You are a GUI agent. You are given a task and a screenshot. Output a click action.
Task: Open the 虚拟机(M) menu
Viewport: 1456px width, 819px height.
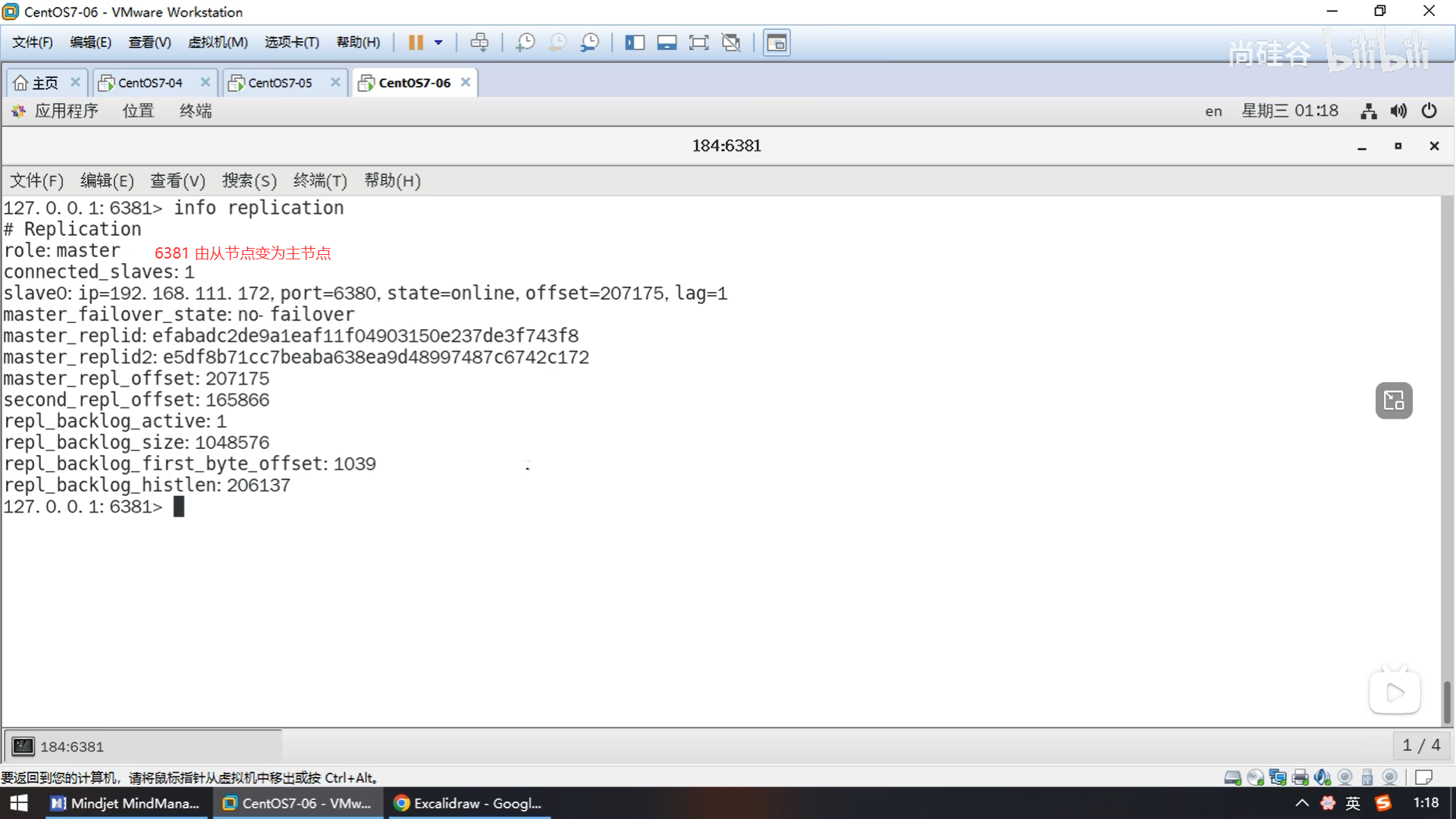[218, 42]
